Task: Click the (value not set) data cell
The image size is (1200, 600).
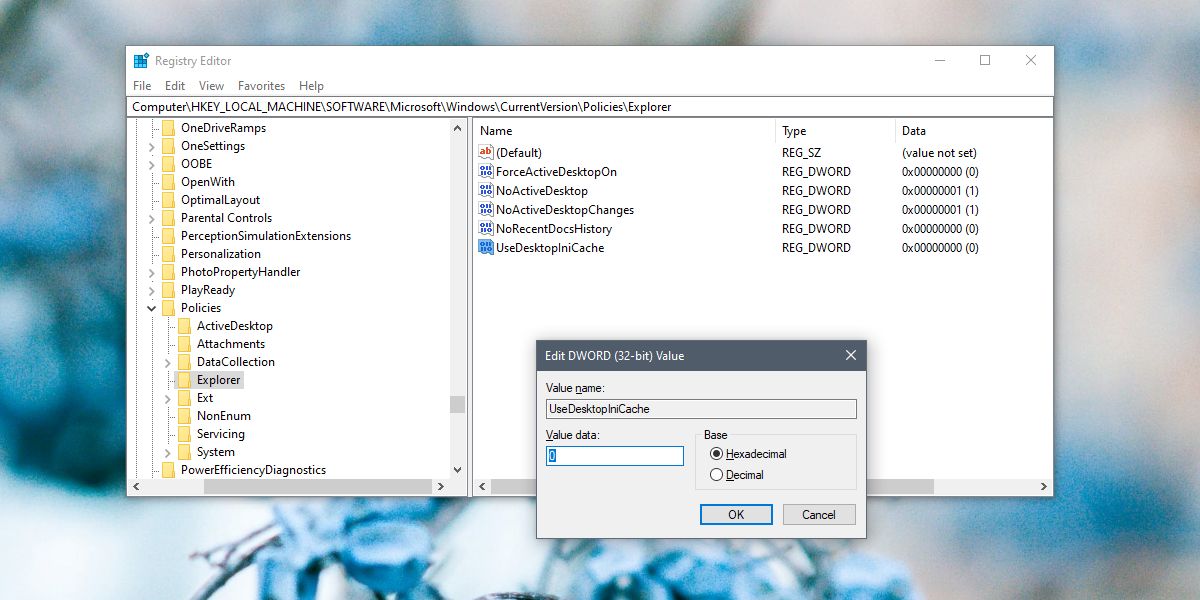Action: [x=939, y=153]
